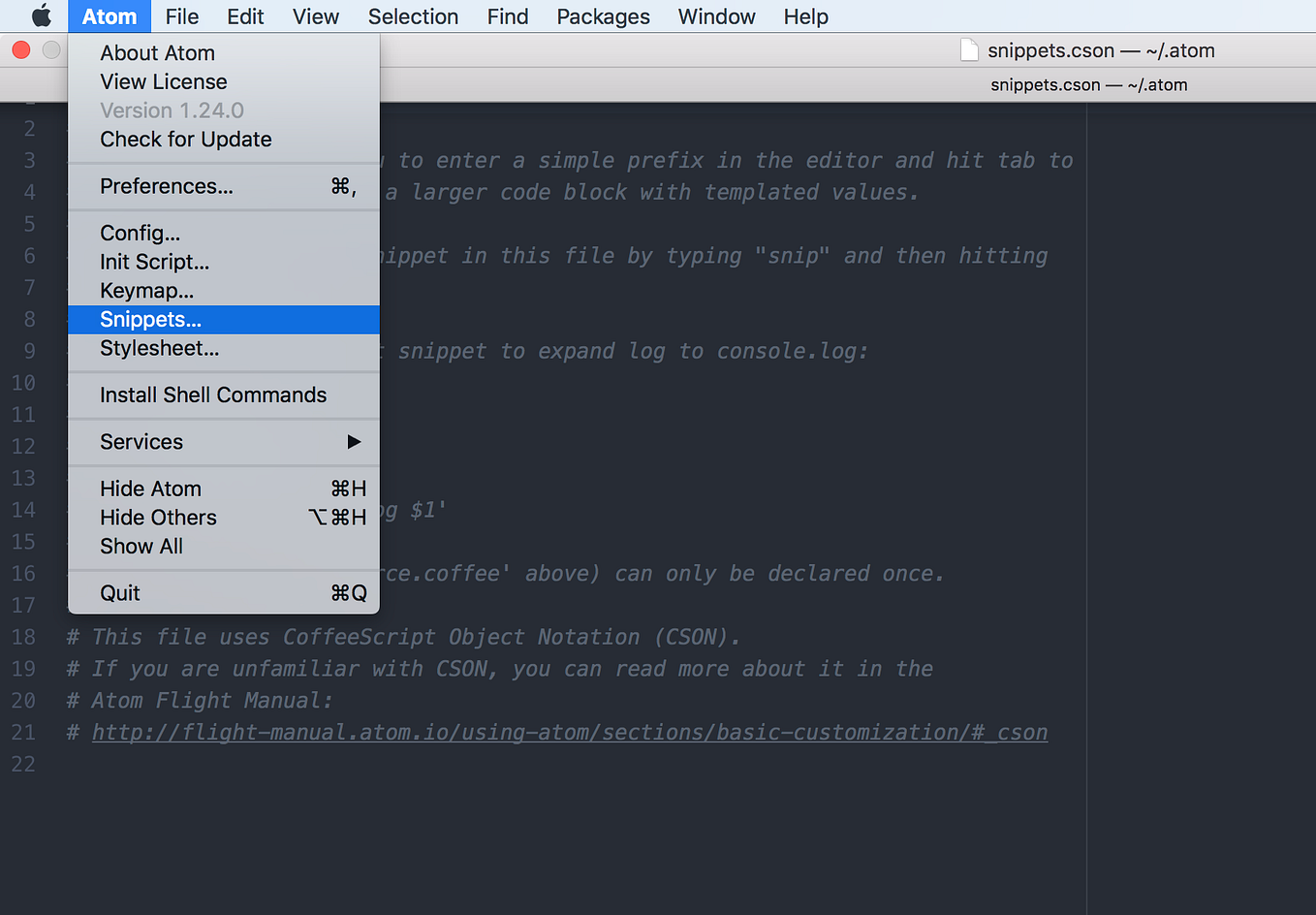
Task: Select the highlighted Snippets menu item
Action: (x=150, y=319)
